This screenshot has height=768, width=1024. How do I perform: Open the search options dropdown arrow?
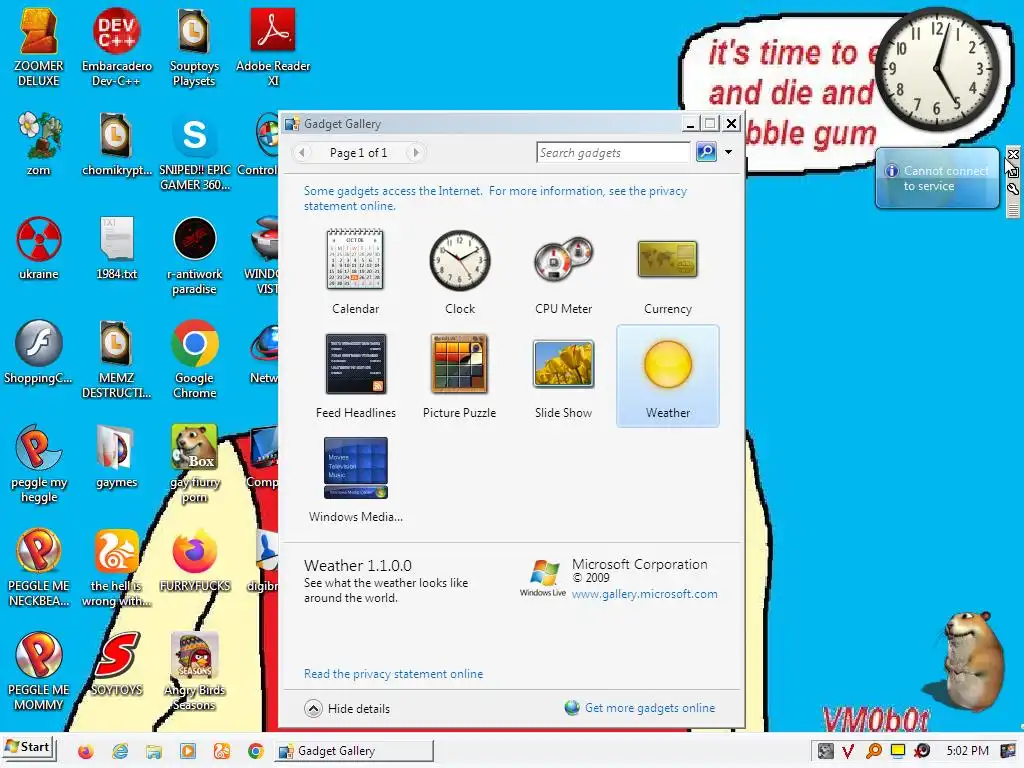coord(728,152)
